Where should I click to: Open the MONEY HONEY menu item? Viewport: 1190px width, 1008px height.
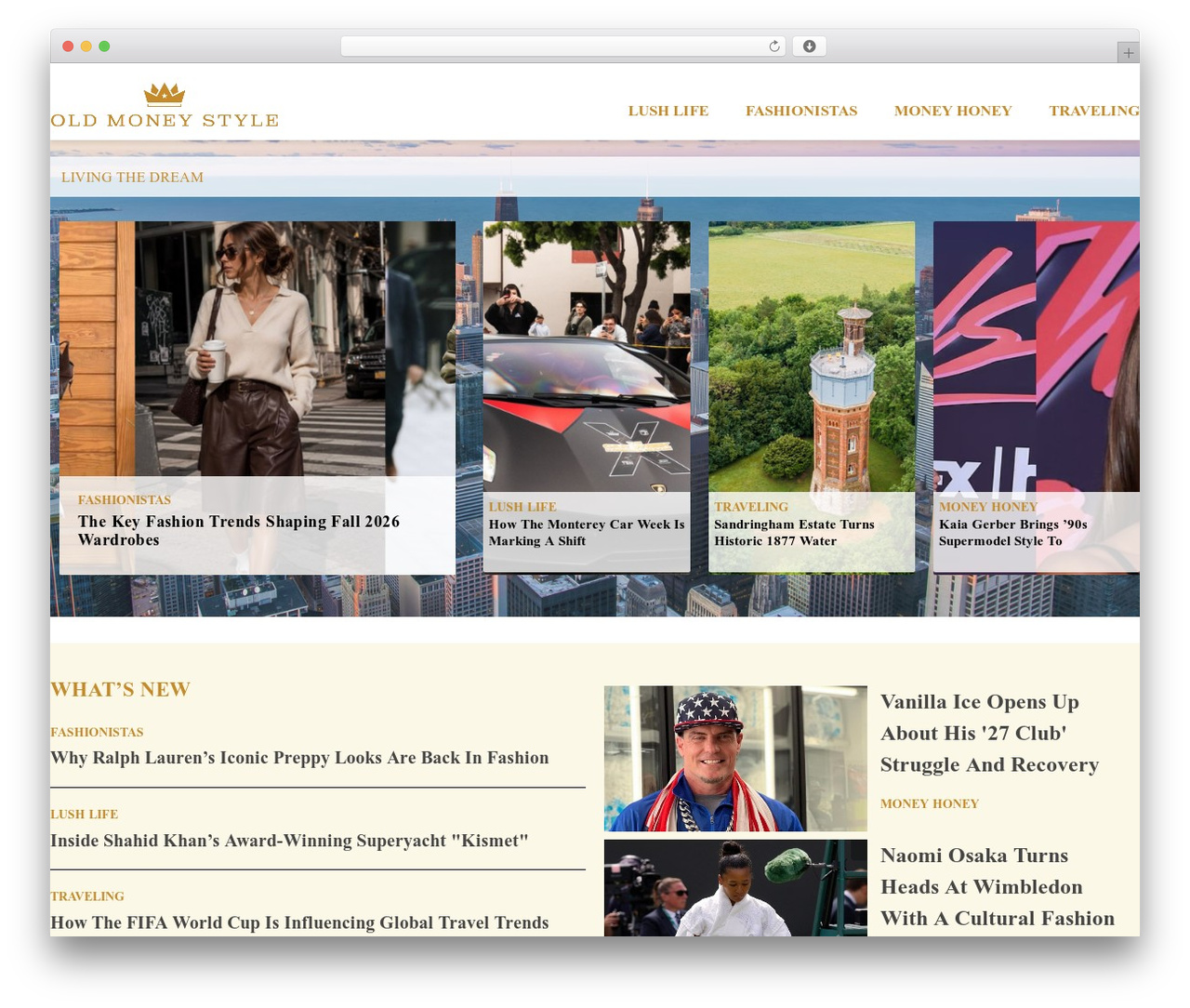tap(953, 111)
